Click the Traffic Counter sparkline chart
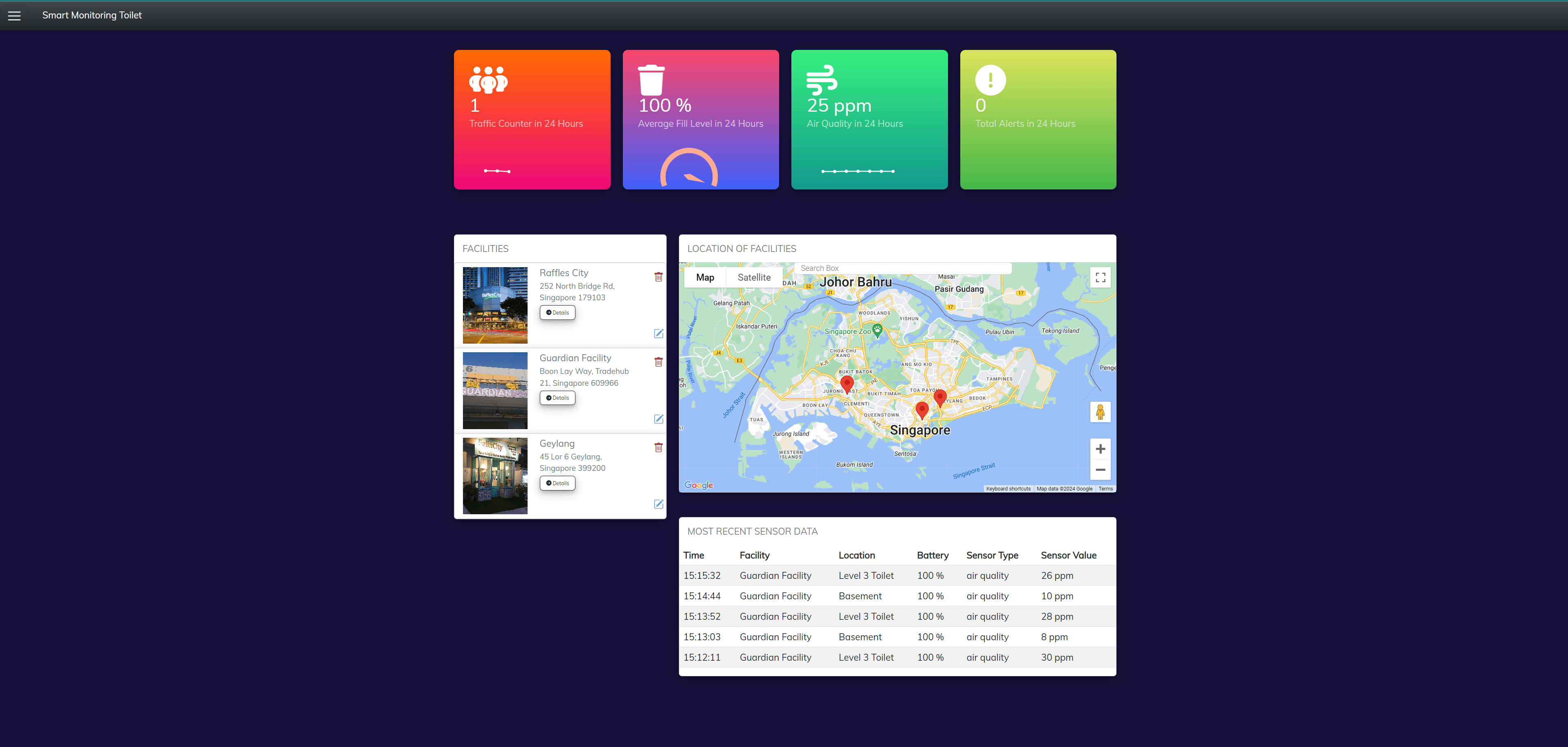The image size is (1568, 747). click(x=497, y=171)
